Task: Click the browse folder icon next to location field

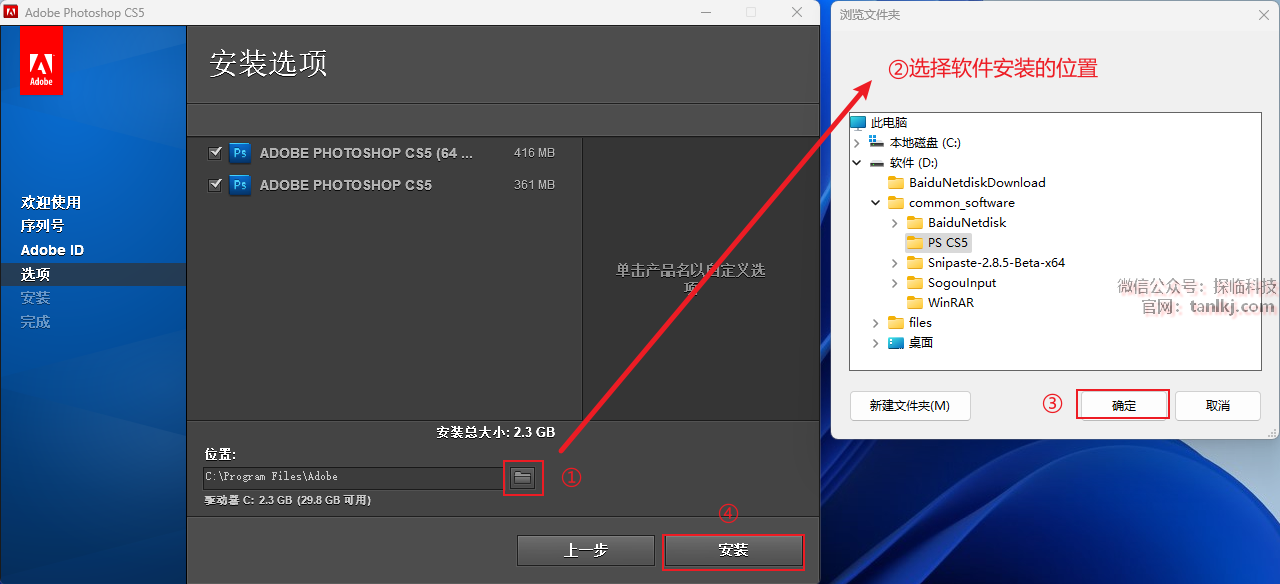Action: point(522,477)
